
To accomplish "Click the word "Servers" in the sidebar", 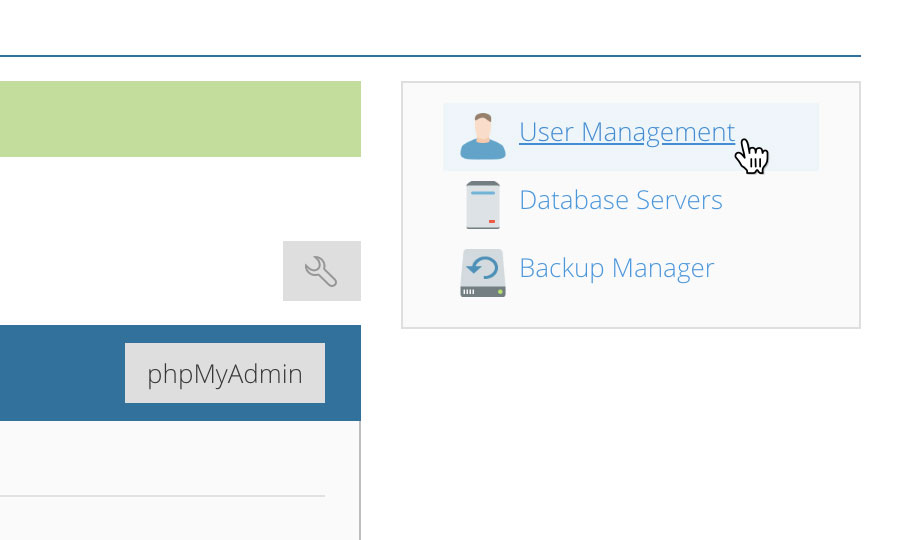I will point(679,200).
